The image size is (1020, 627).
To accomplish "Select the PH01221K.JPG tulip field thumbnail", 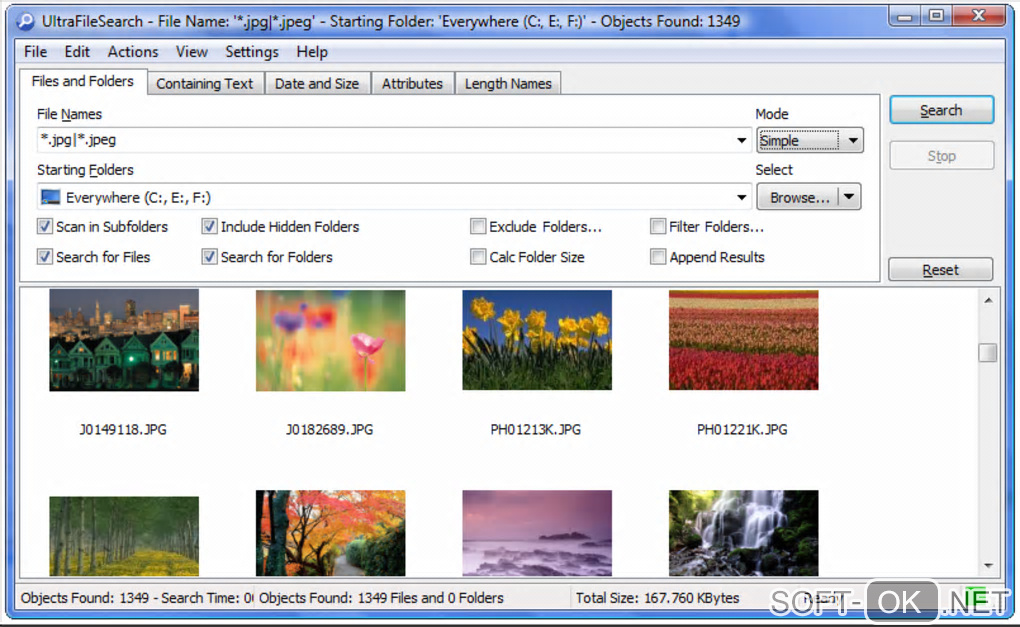I will tap(744, 340).
